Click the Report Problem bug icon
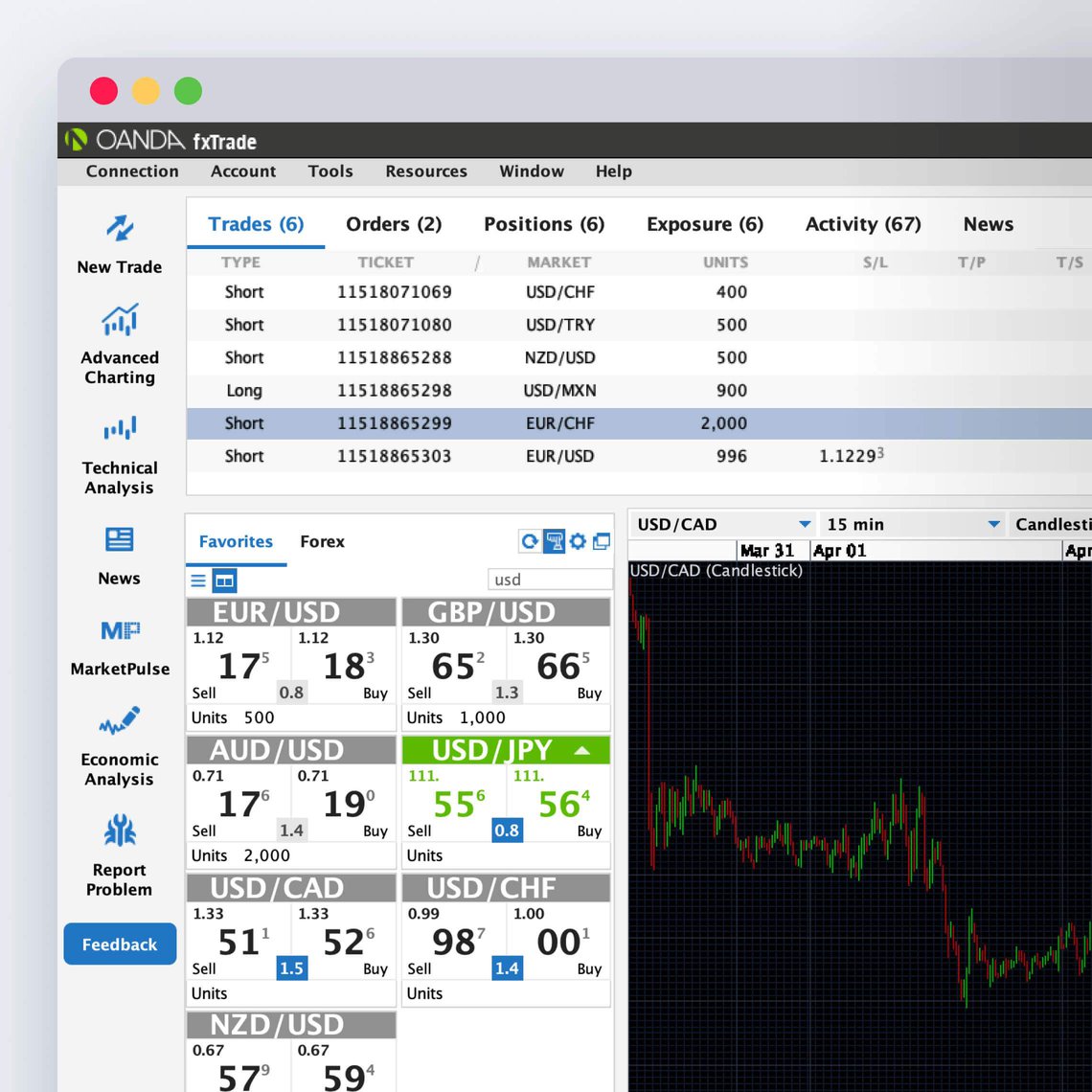 (120, 831)
